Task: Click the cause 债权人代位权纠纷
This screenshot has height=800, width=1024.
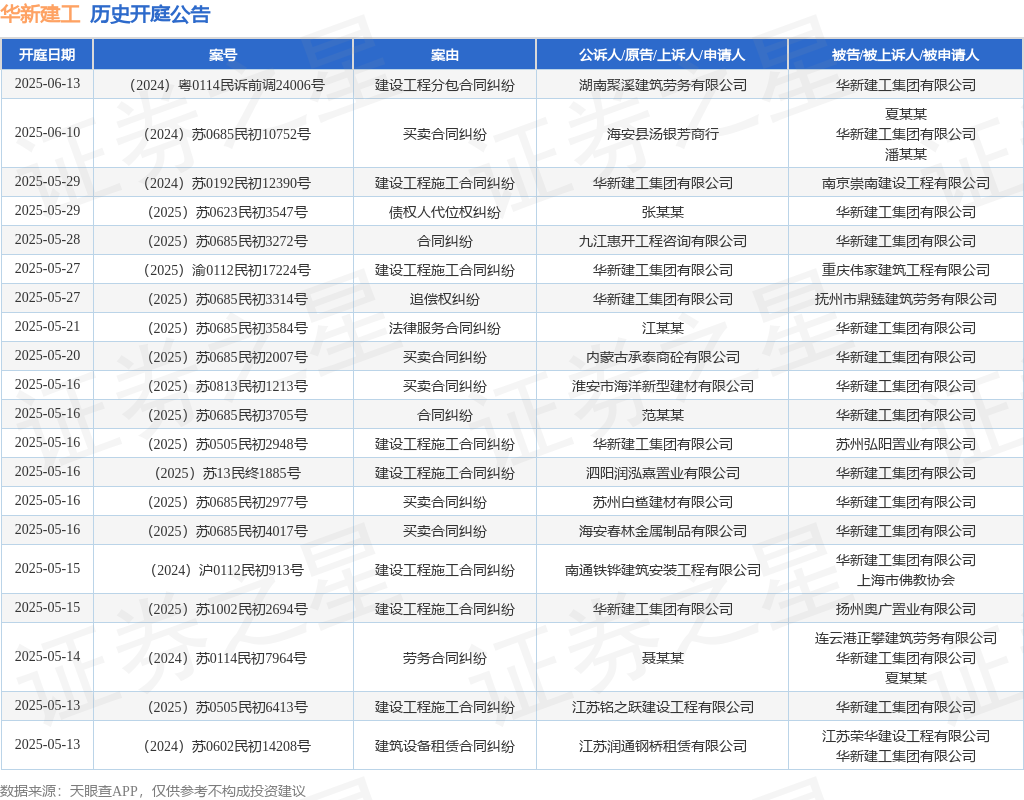Action: (445, 212)
